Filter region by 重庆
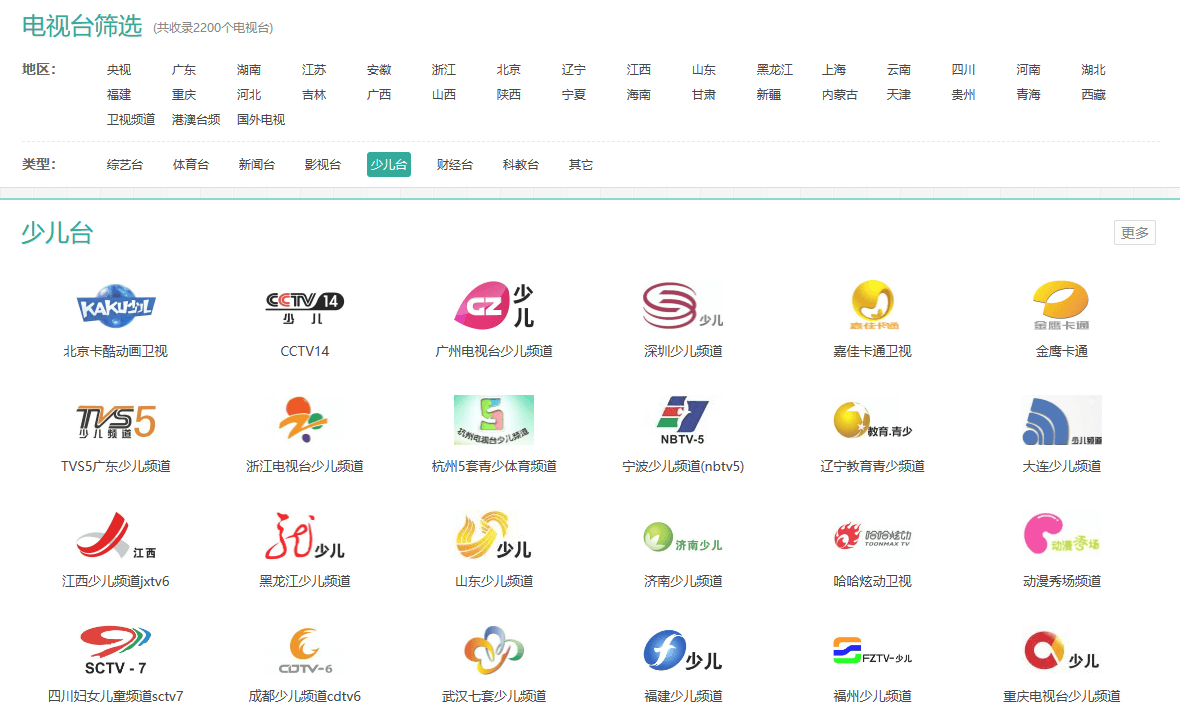The height and width of the screenshot is (721, 1180). pyautogui.click(x=184, y=95)
